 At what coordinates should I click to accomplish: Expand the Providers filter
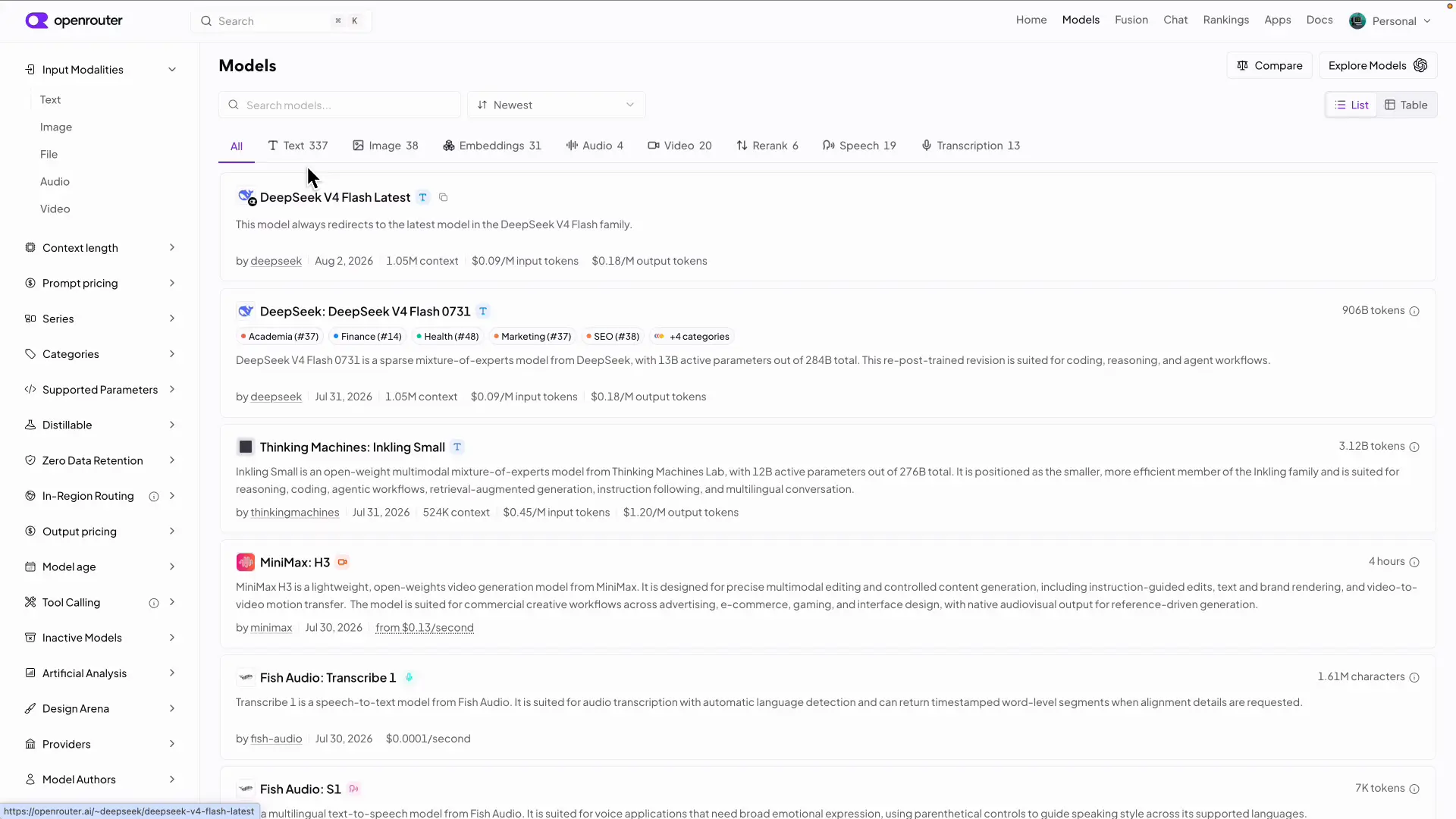[101, 745]
